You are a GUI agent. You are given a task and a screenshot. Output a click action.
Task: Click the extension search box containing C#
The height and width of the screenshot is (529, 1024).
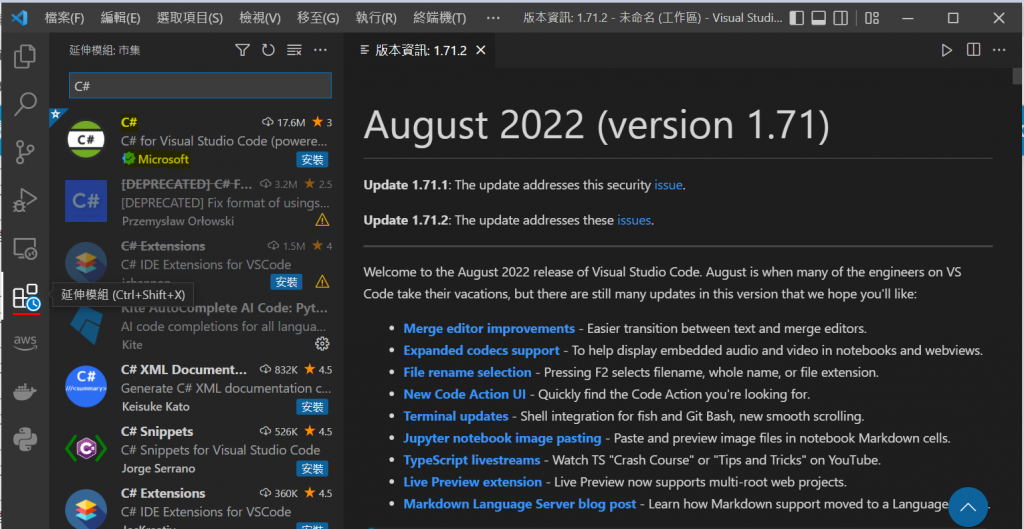point(200,86)
